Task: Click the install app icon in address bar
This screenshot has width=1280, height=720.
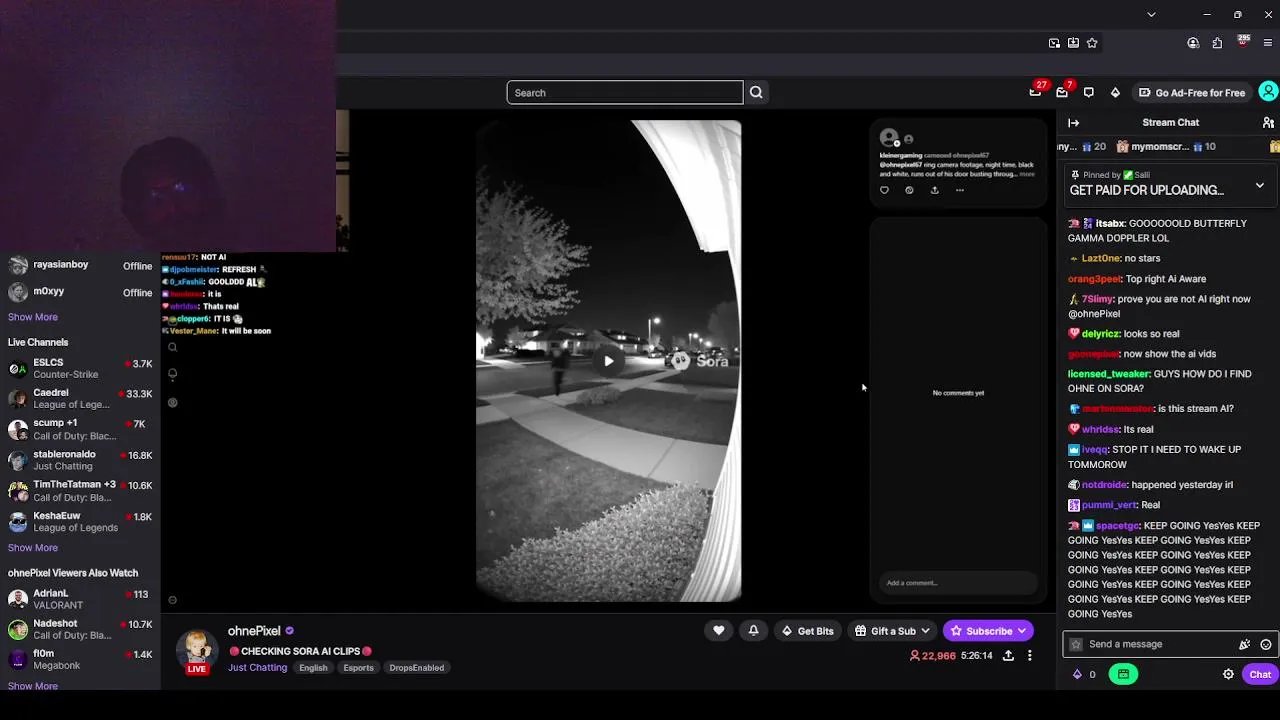Action: pyautogui.click(x=1073, y=43)
